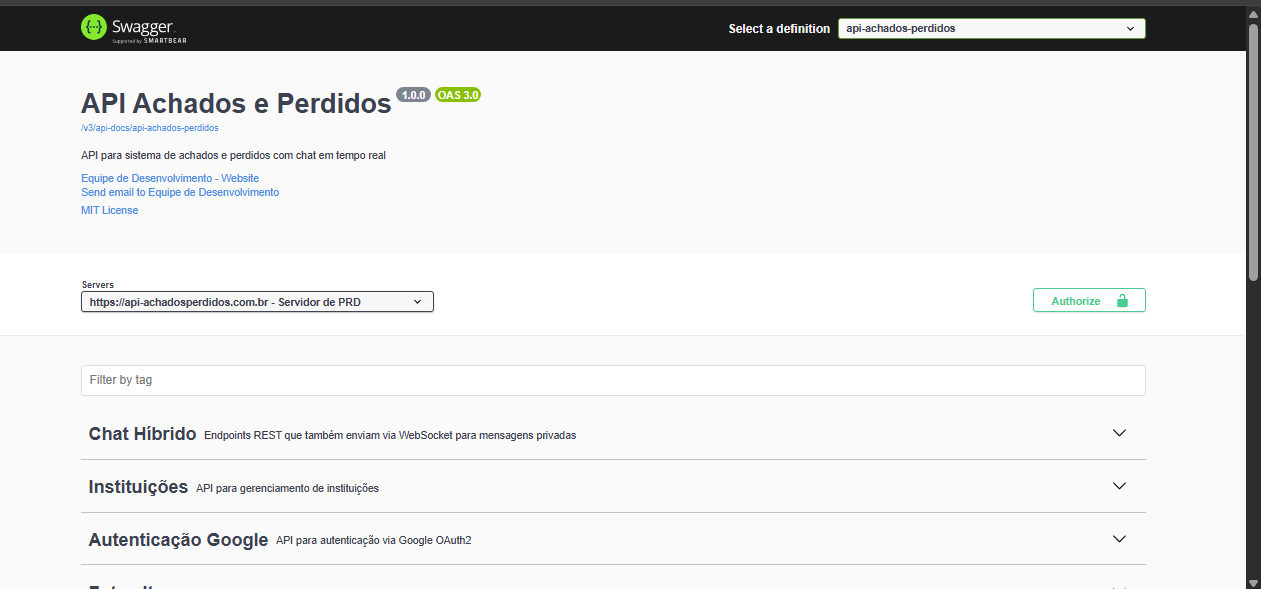Expand Chat Híbrido using its chevron arrow
The image size is (1261, 589).
pos(1119,433)
